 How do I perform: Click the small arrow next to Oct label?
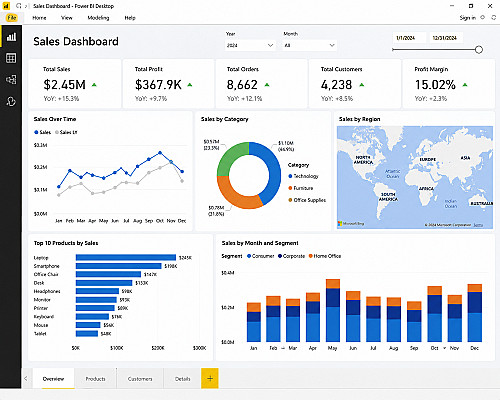click(x=444, y=348)
